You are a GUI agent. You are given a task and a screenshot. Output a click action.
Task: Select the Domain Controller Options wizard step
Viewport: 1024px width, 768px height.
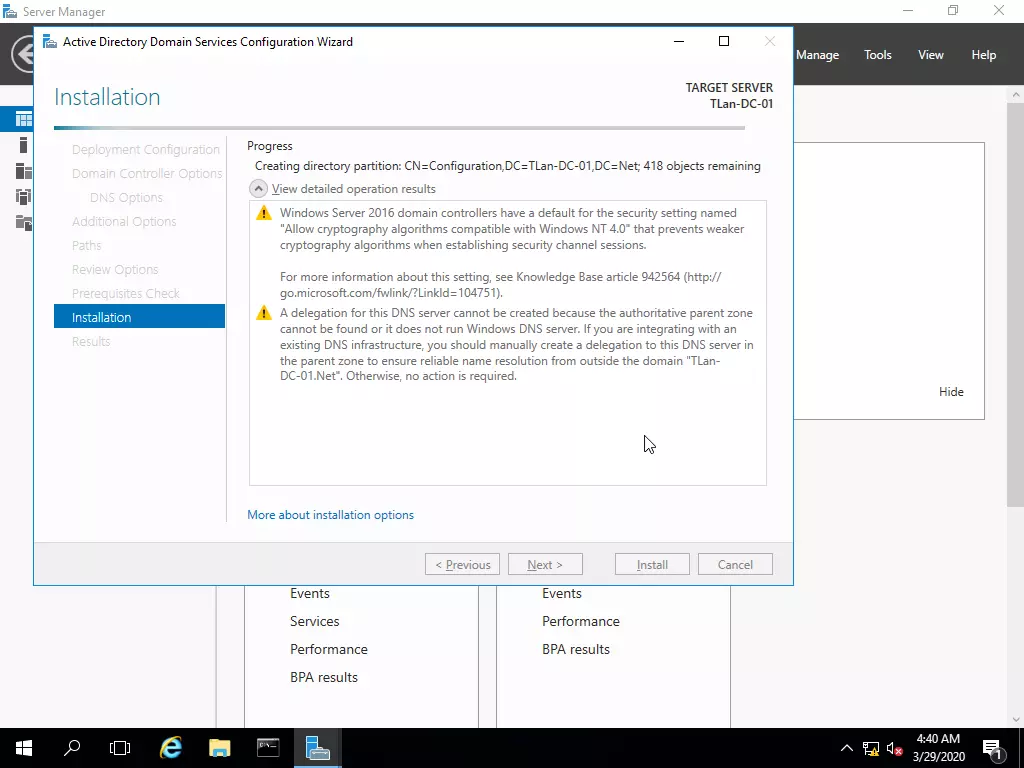tap(147, 174)
